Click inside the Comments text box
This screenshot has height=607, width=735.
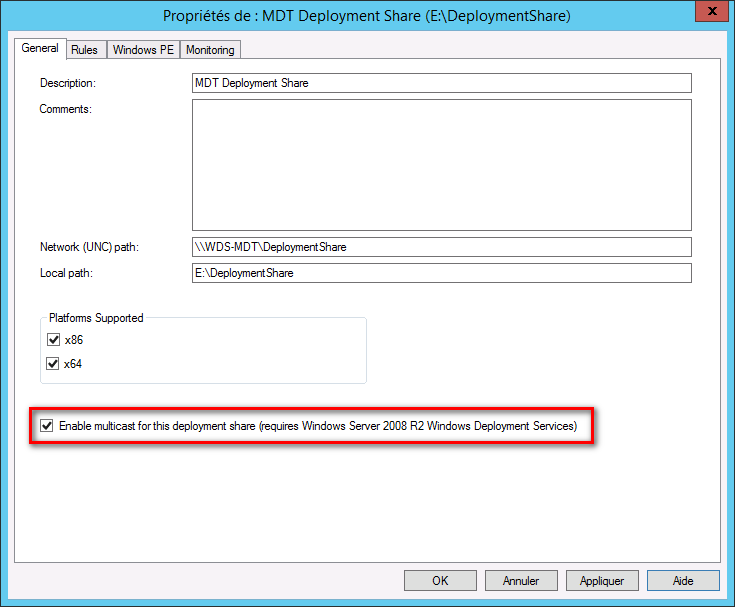coord(442,165)
